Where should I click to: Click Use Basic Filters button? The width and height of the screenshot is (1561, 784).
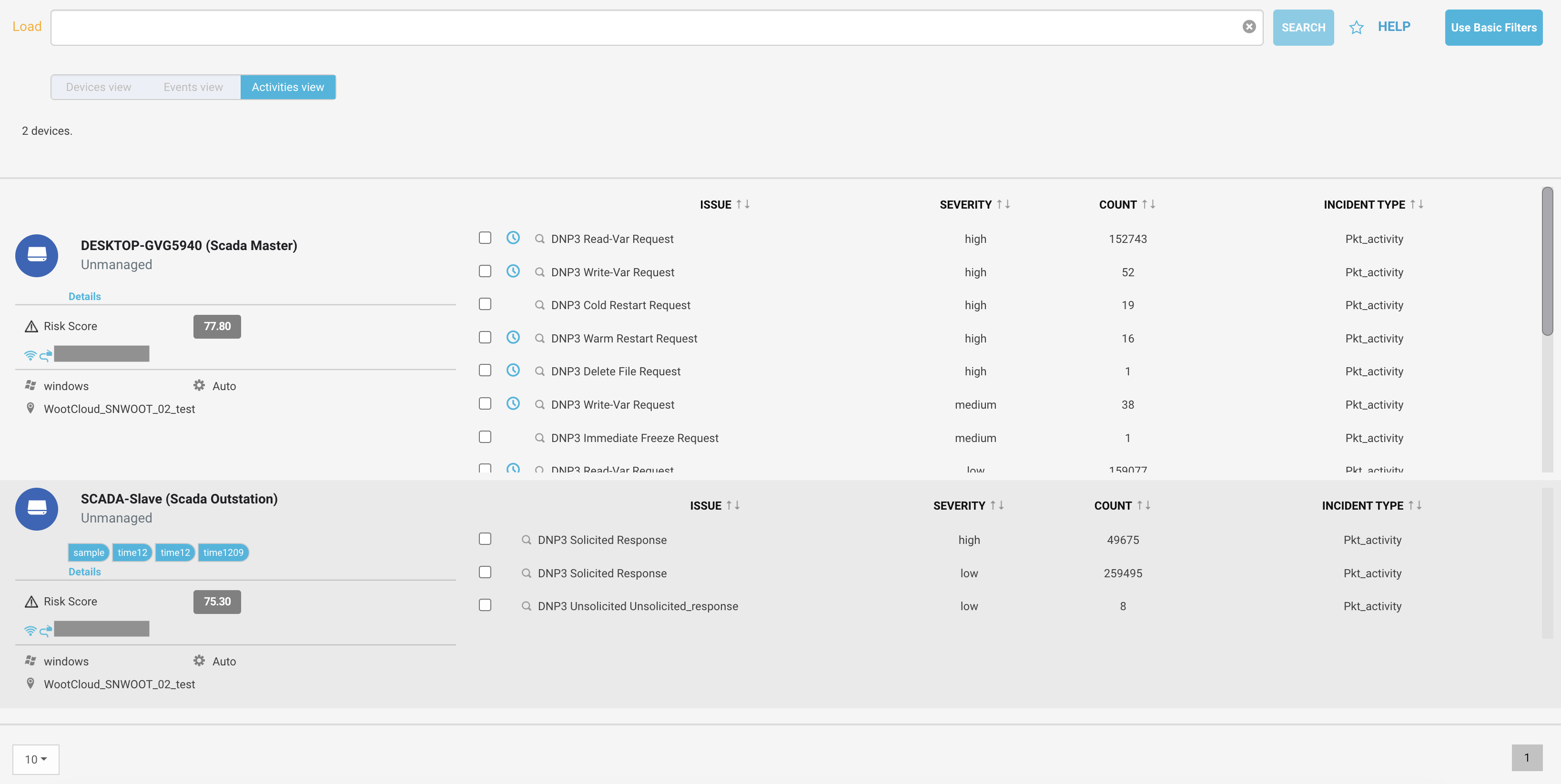tap(1493, 27)
